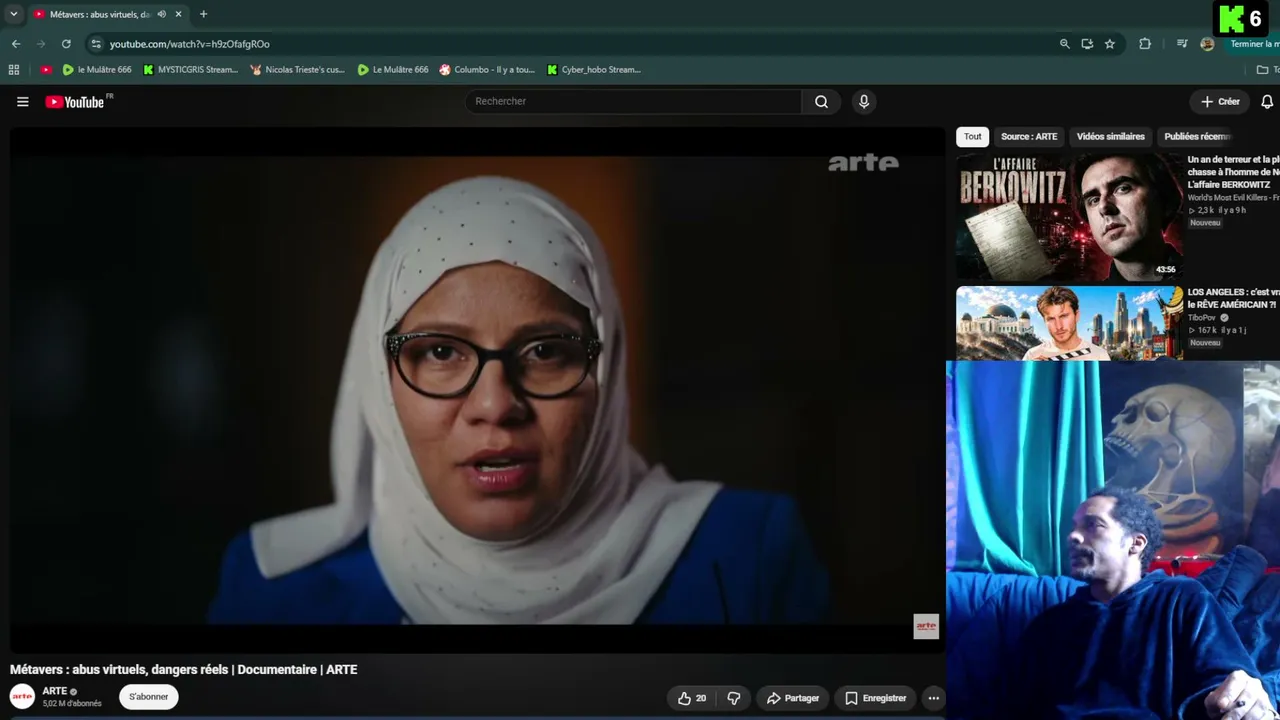Select the Tout filter chip
Image resolution: width=1280 pixels, height=720 pixels.
click(x=972, y=137)
